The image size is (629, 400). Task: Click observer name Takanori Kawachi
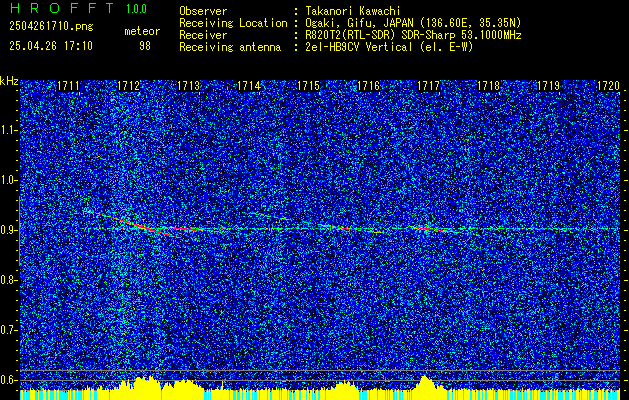(x=353, y=11)
